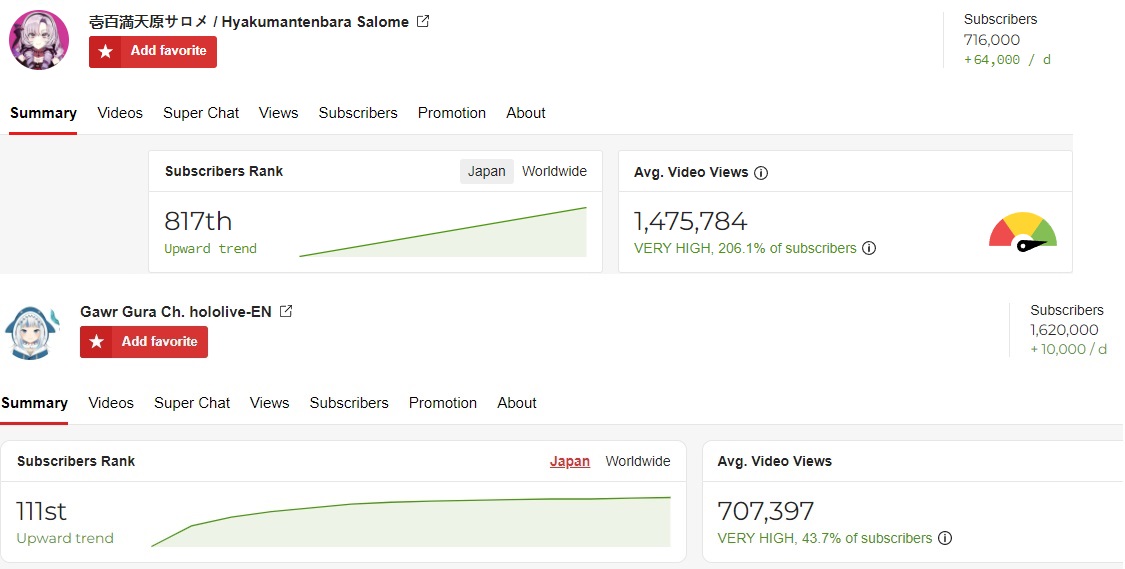
Task: Add Gawr Gura Ch. to favorites
Action: coord(143,342)
